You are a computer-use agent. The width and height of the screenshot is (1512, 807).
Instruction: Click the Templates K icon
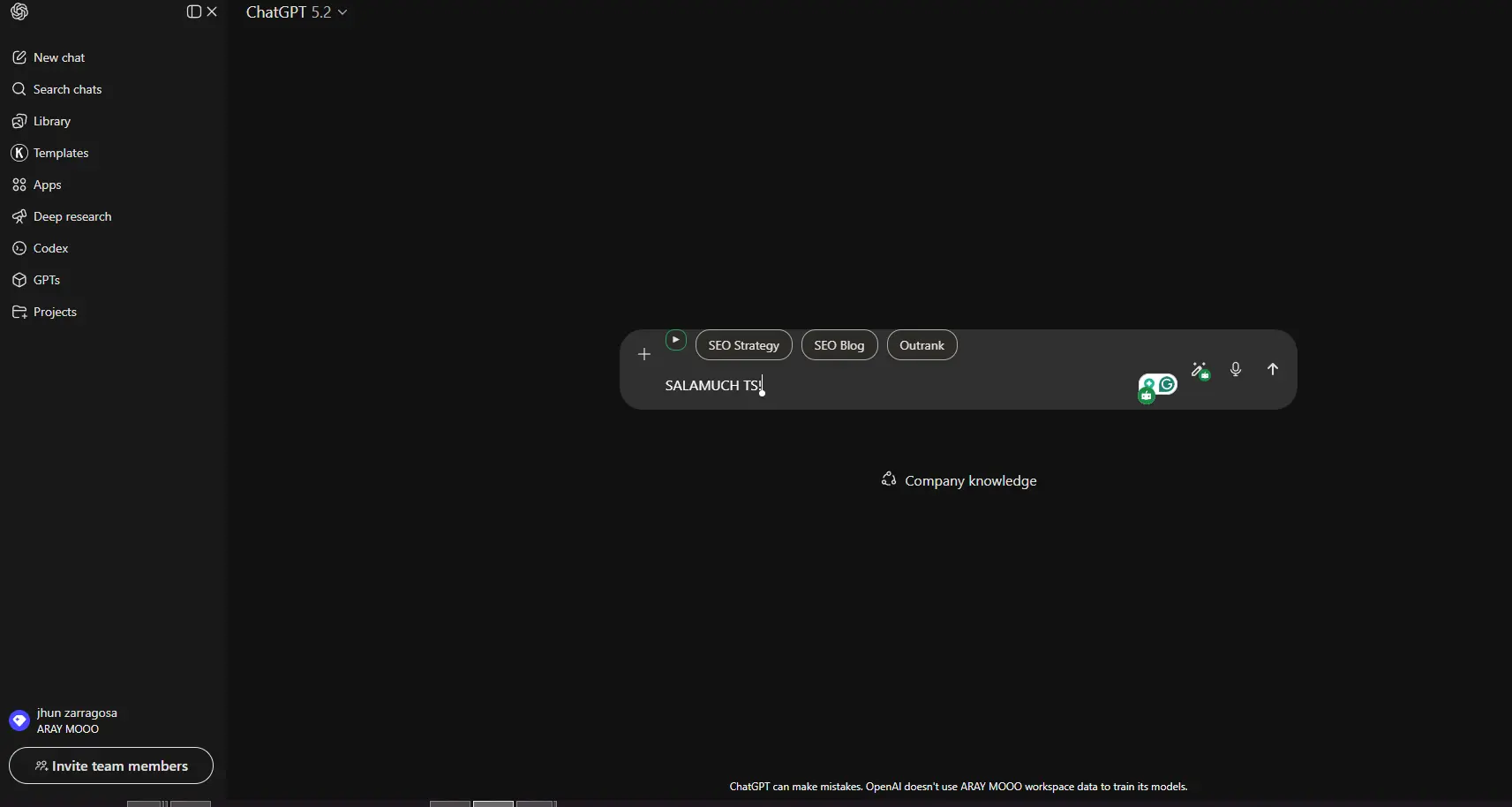tap(19, 153)
